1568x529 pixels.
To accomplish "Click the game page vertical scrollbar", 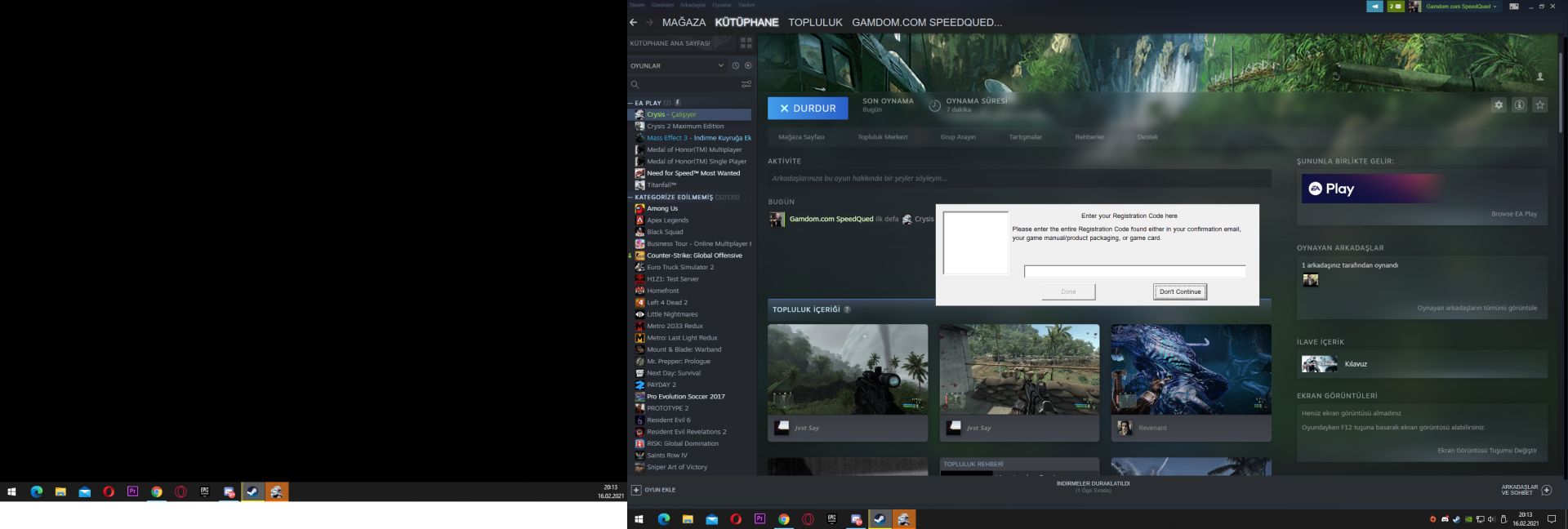I will [1560, 91].
